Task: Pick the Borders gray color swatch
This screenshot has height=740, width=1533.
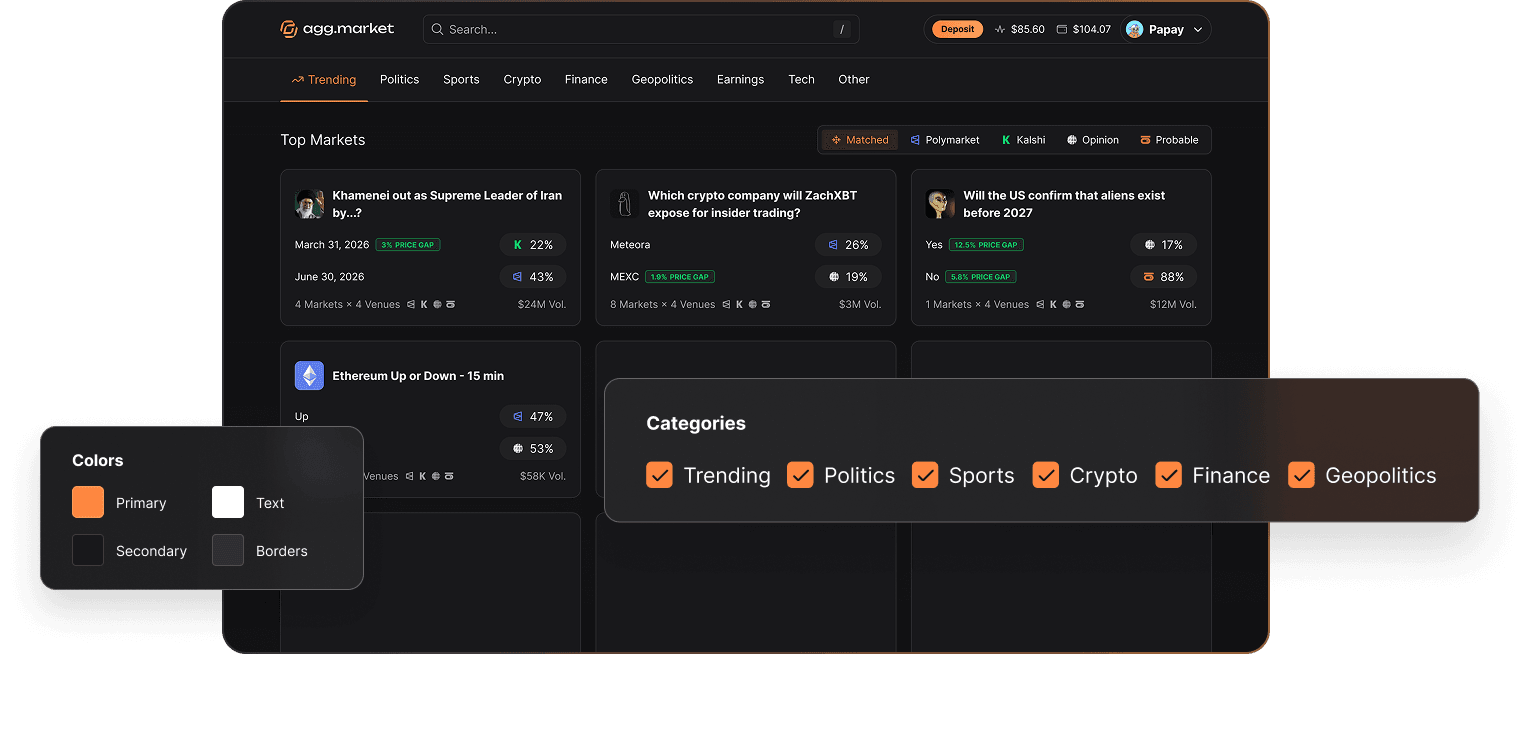Action: click(228, 550)
